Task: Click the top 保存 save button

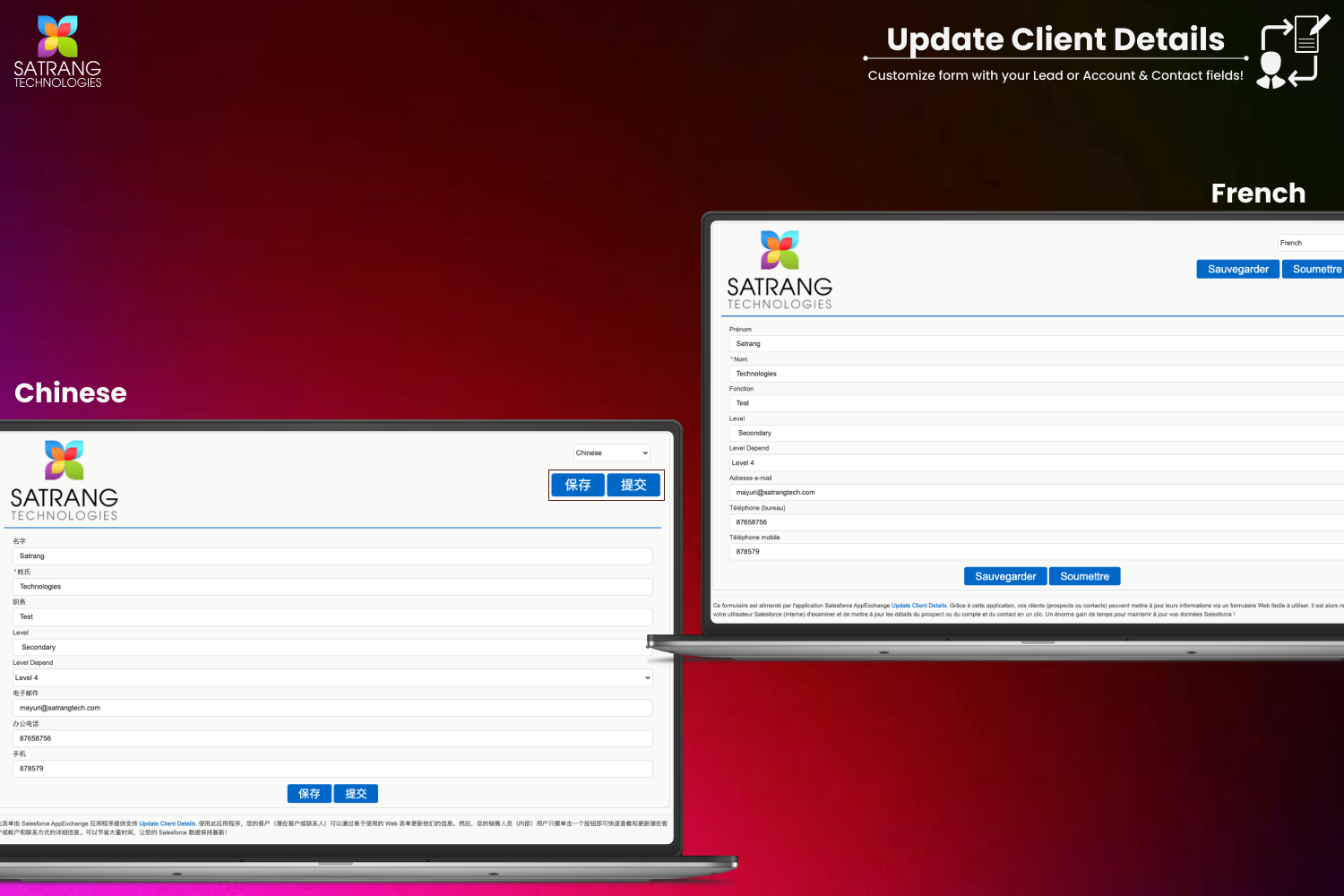Action: [x=578, y=485]
